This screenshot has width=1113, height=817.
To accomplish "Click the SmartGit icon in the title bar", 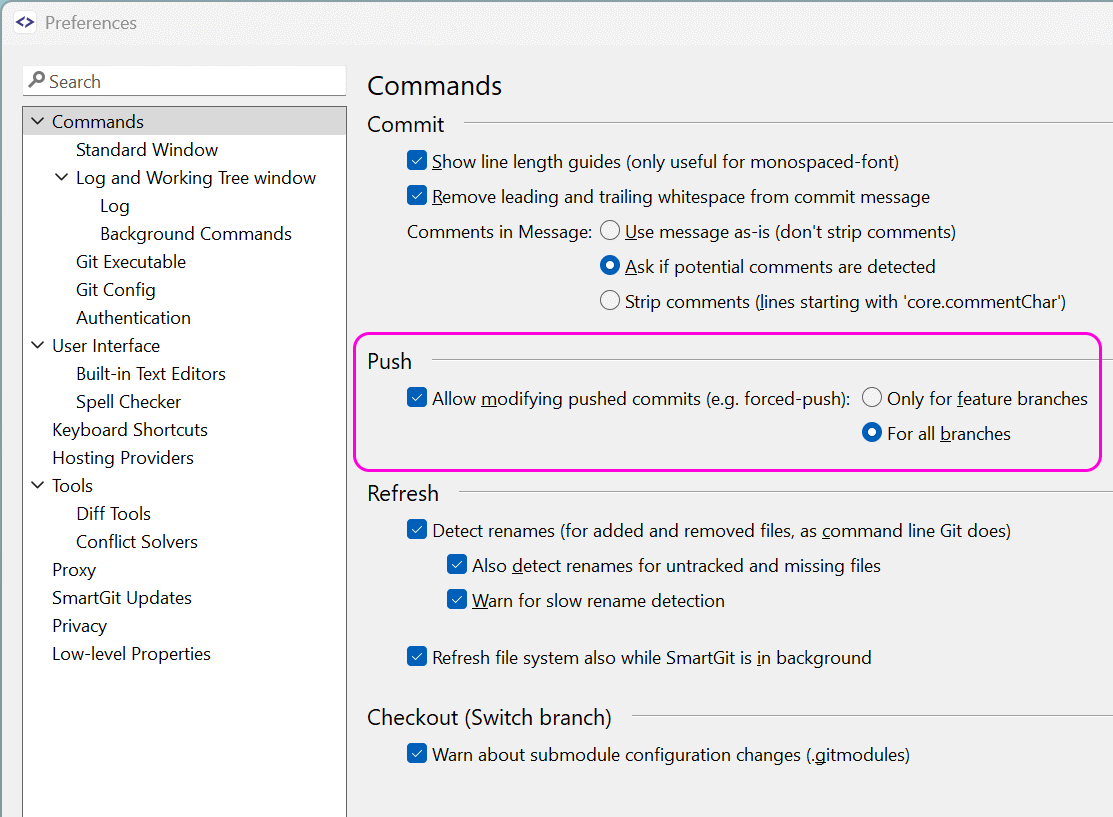I will pos(24,21).
